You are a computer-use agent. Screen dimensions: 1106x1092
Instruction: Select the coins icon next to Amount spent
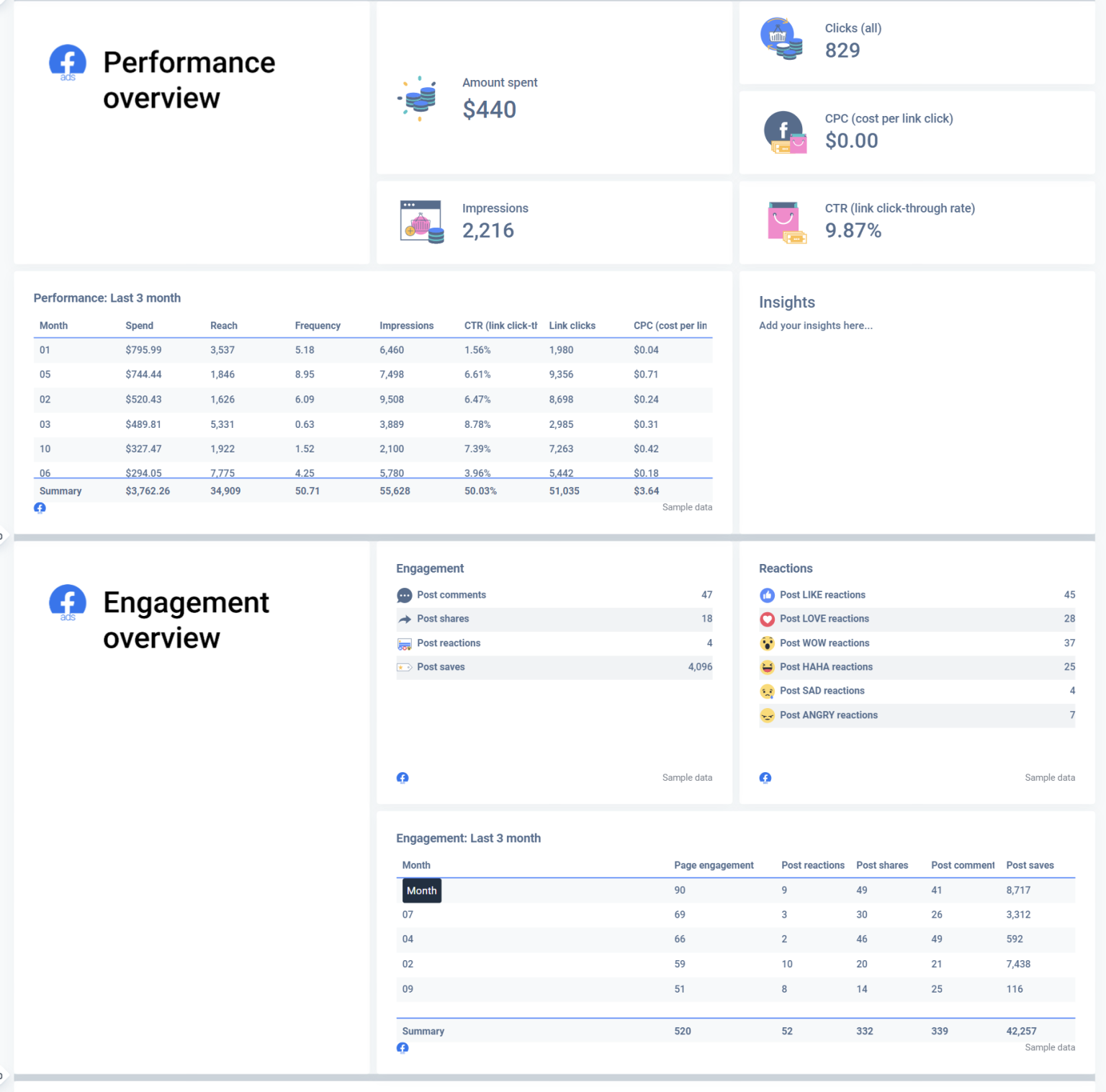pyautogui.click(x=418, y=99)
